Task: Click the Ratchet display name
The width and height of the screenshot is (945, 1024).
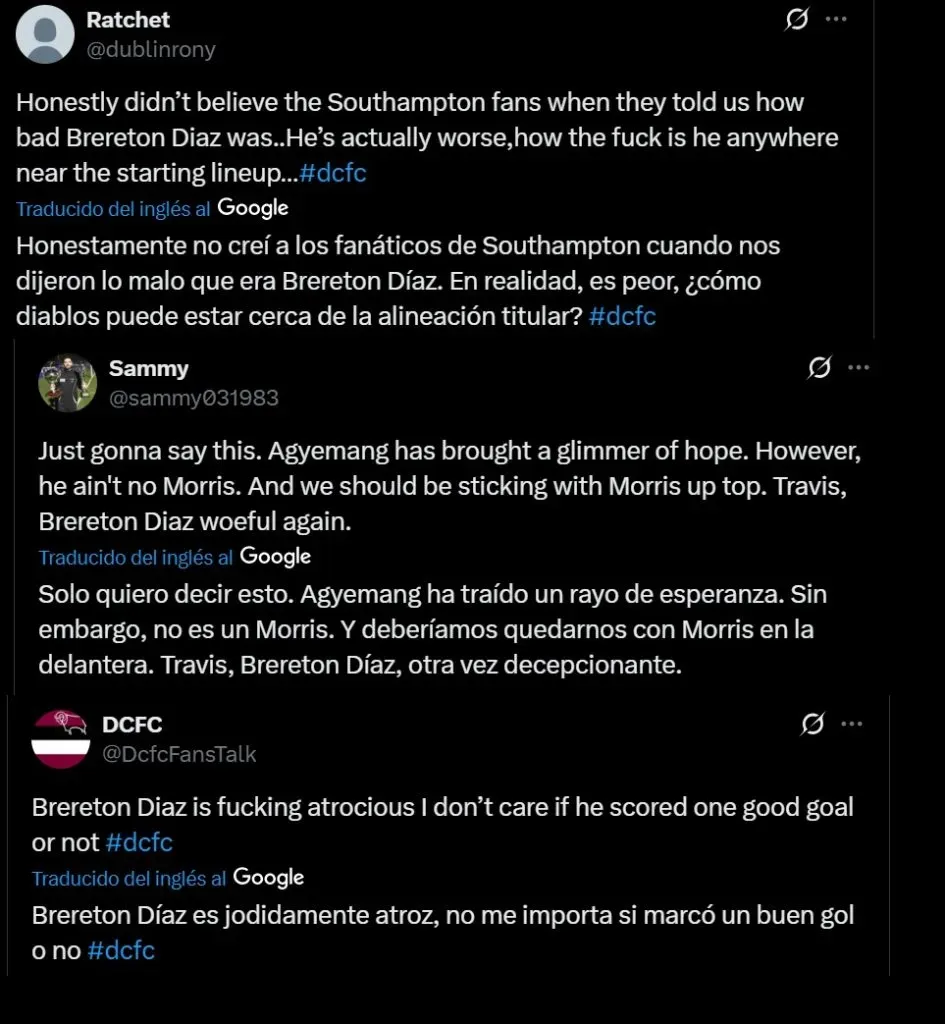Action: point(129,20)
